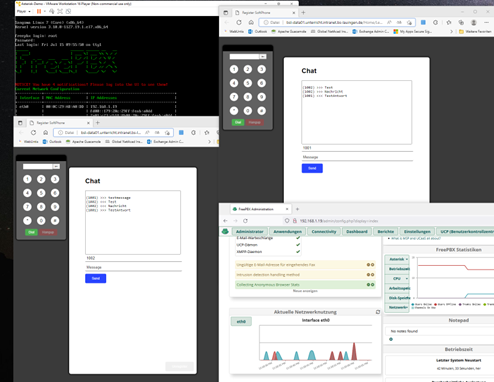Select CPU in FreePBX Statistiken

[x=397, y=278]
